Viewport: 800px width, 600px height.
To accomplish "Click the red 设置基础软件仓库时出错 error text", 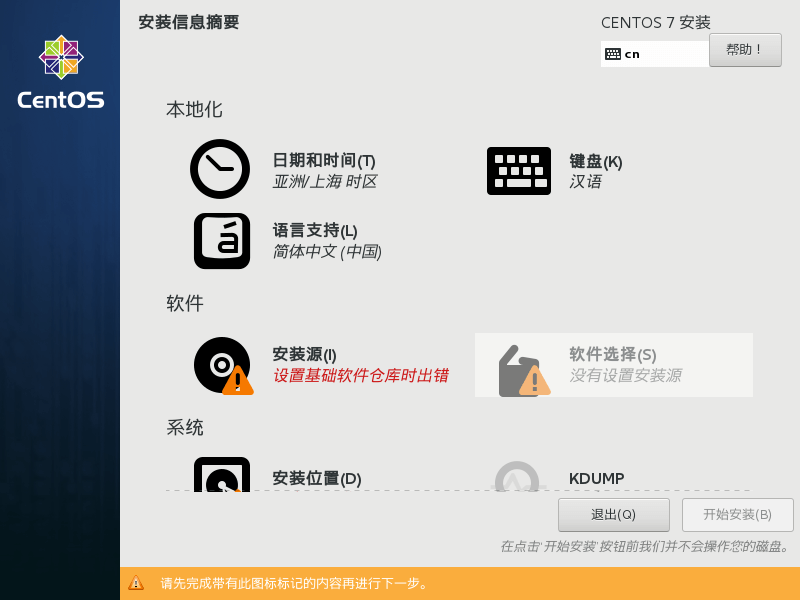I will [360, 376].
